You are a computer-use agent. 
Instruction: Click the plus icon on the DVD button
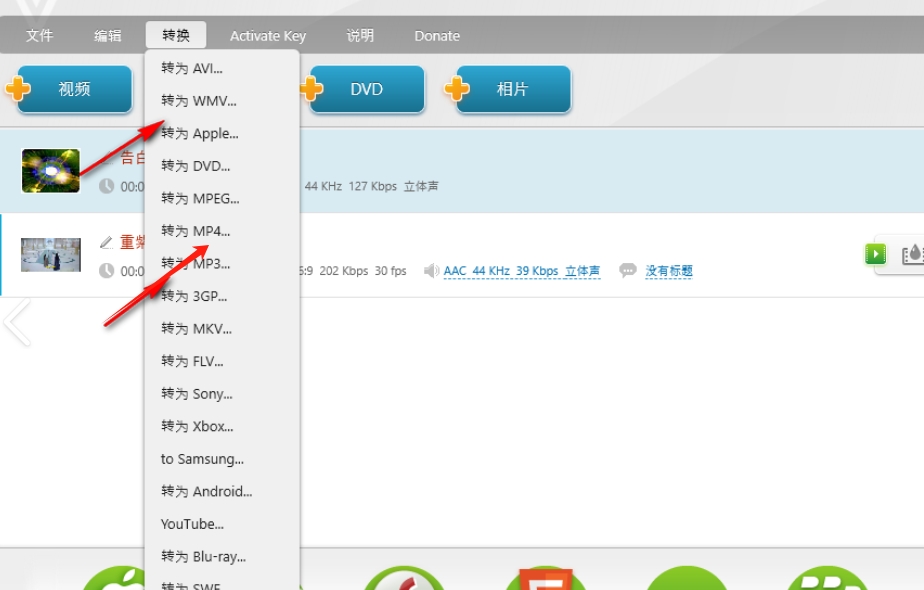click(311, 88)
